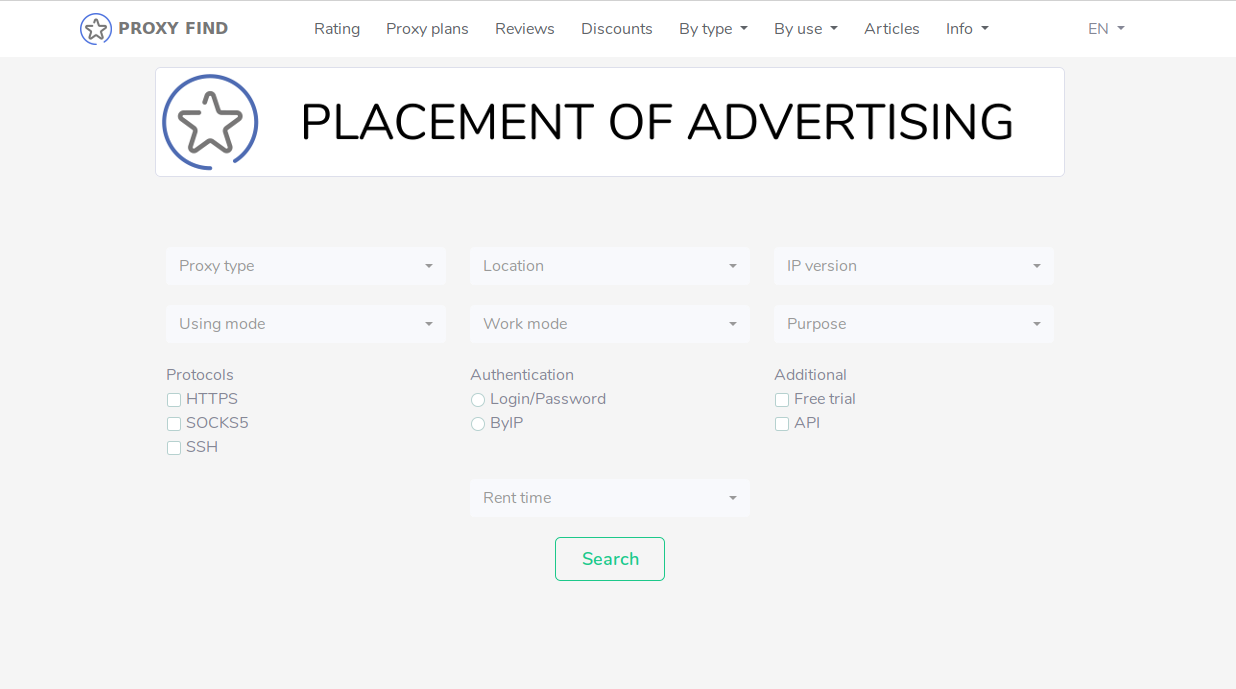Open the Info dropdown menu
This screenshot has height=689, width=1236.
coord(966,29)
